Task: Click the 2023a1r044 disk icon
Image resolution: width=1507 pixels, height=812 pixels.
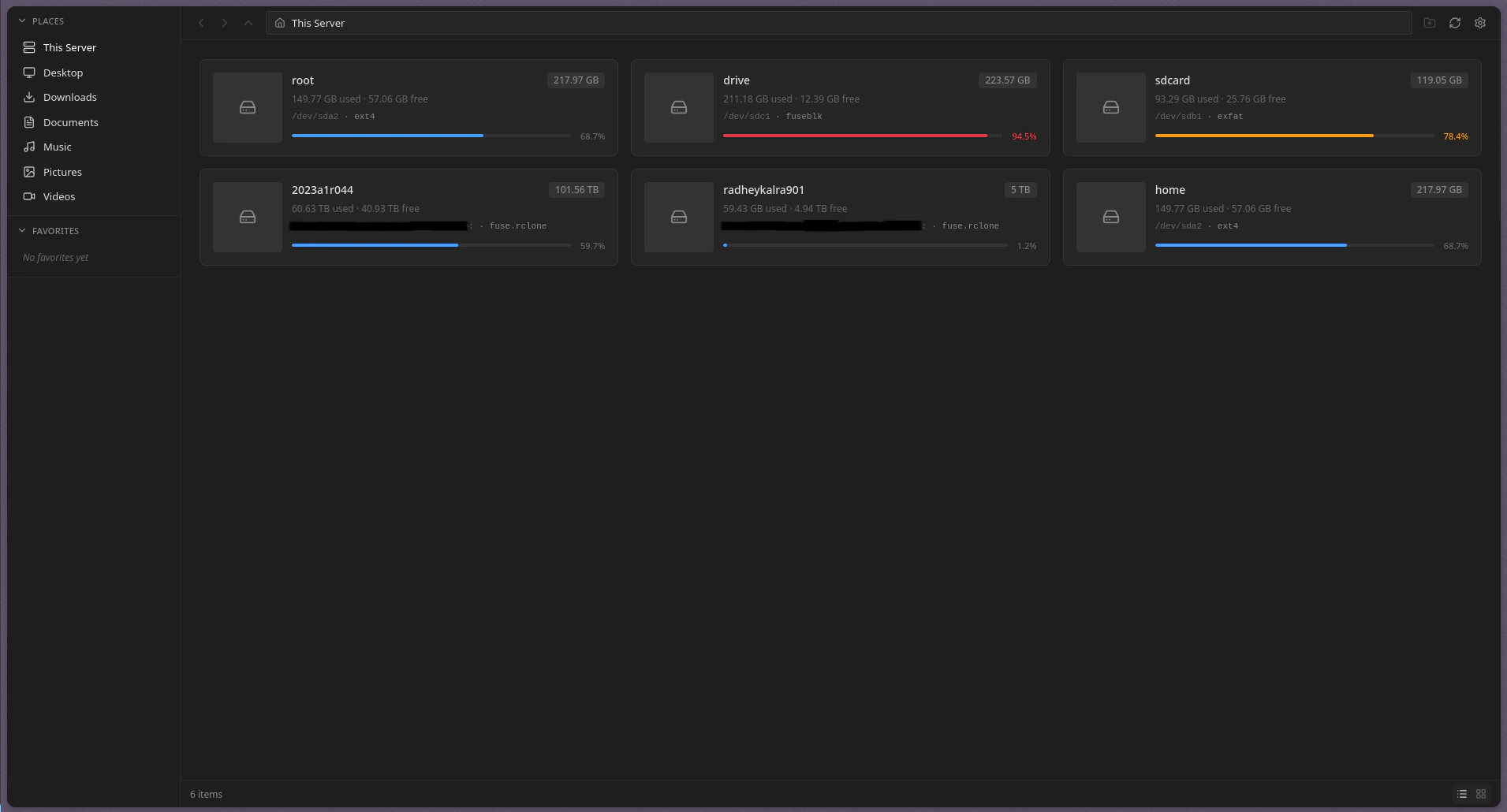Action: click(248, 217)
